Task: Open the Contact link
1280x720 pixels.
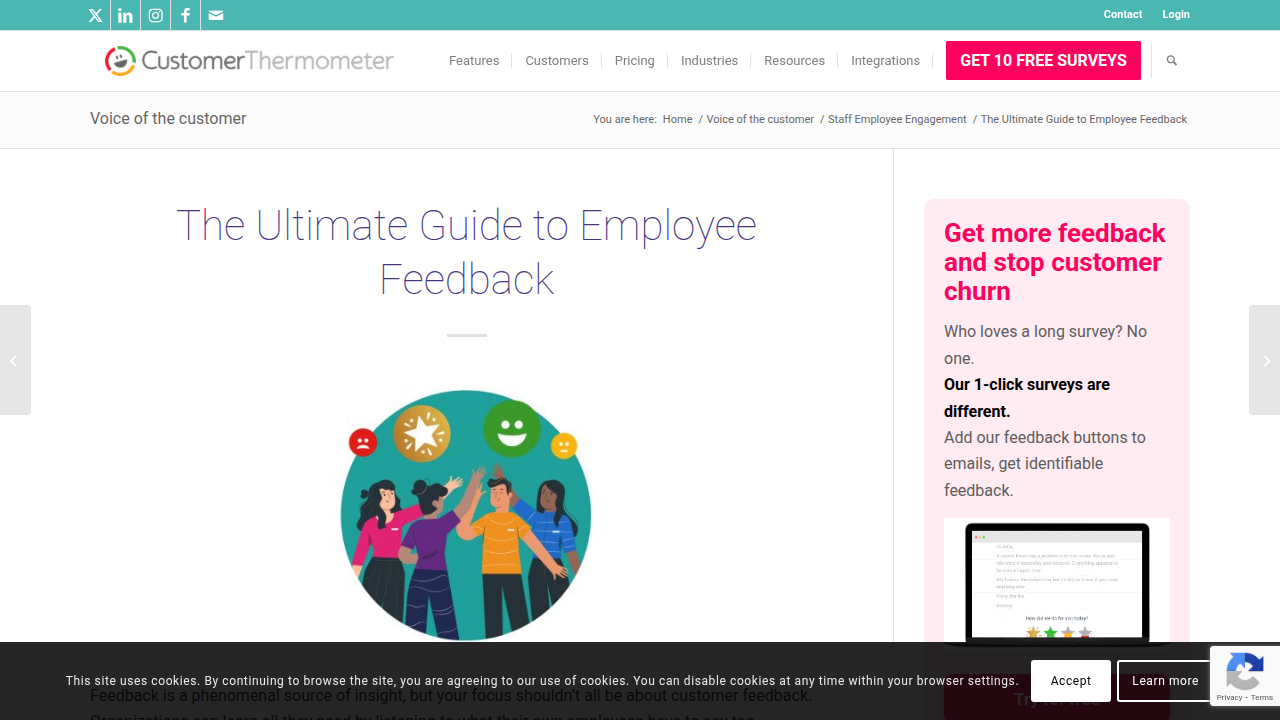Action: (1123, 15)
